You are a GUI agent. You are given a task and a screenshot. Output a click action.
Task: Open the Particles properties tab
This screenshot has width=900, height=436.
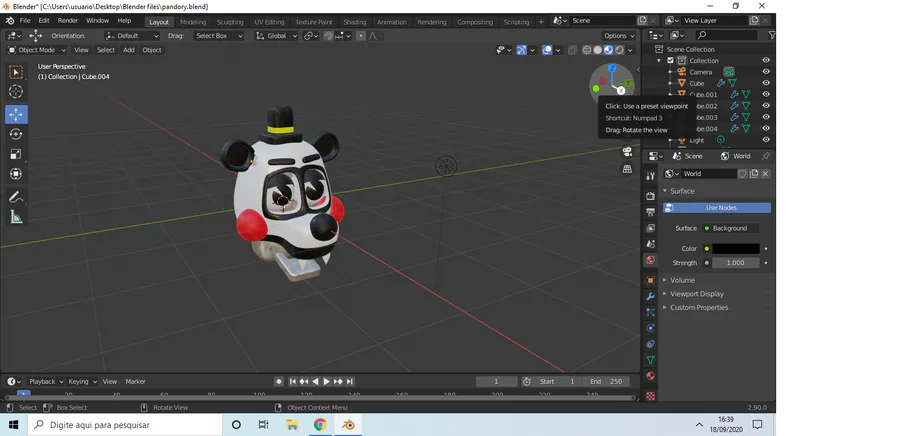pyautogui.click(x=650, y=313)
